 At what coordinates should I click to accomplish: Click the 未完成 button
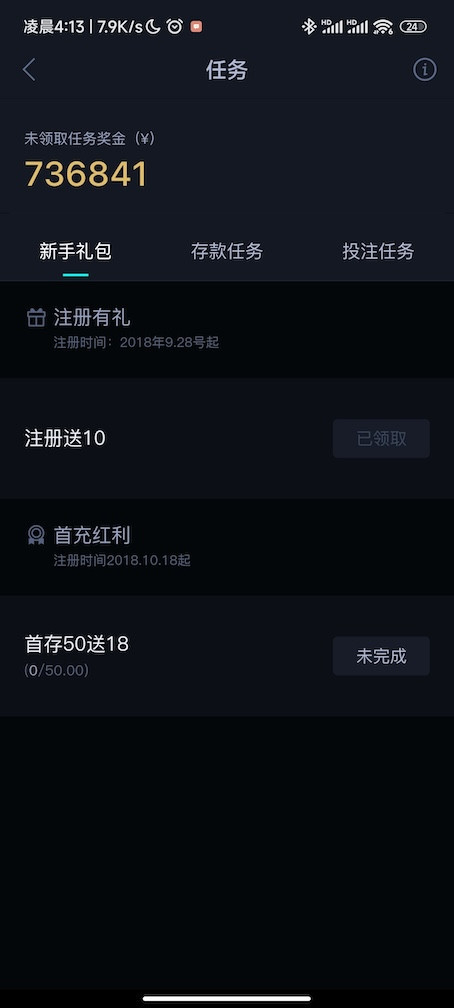coord(381,656)
